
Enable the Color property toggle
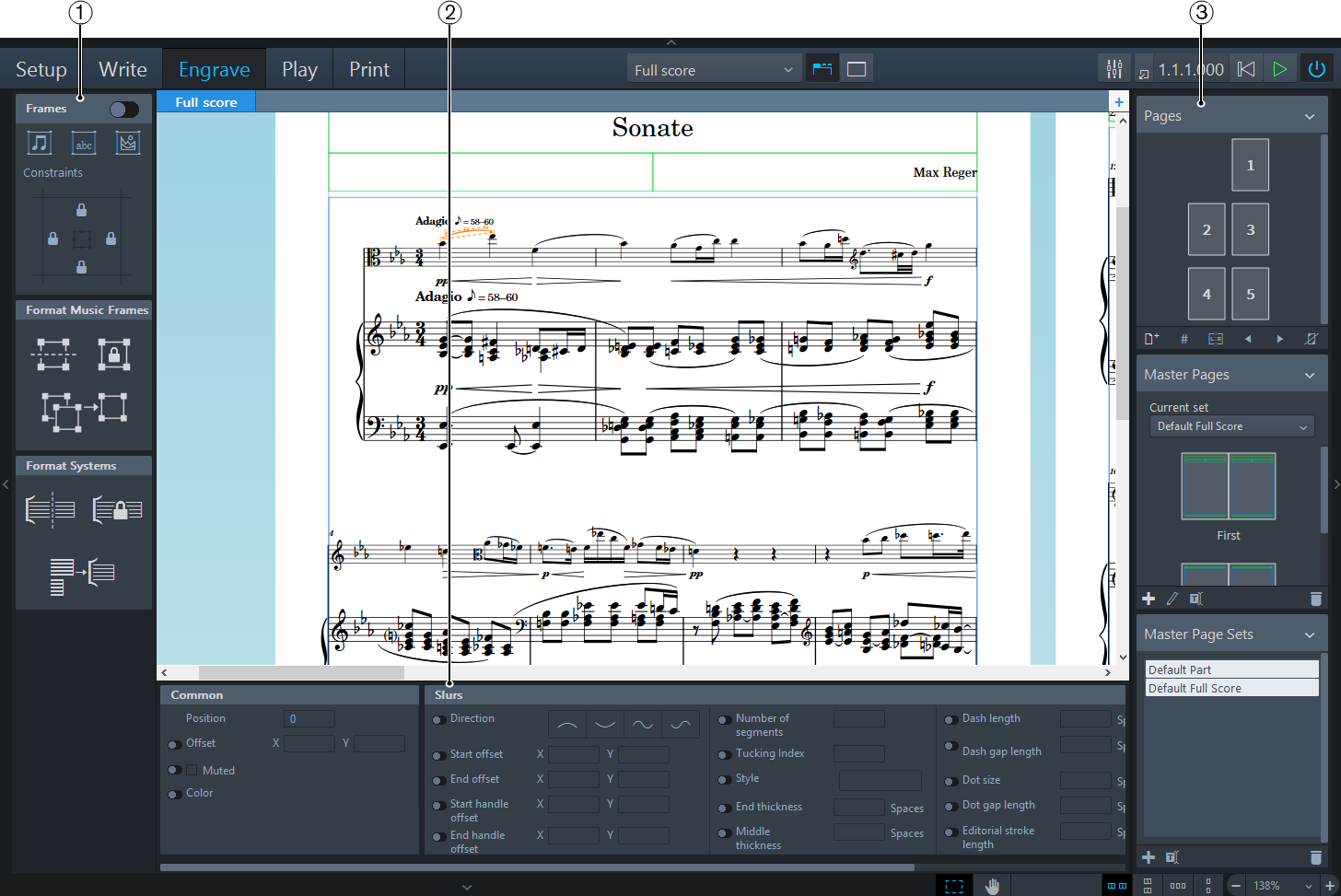point(173,794)
